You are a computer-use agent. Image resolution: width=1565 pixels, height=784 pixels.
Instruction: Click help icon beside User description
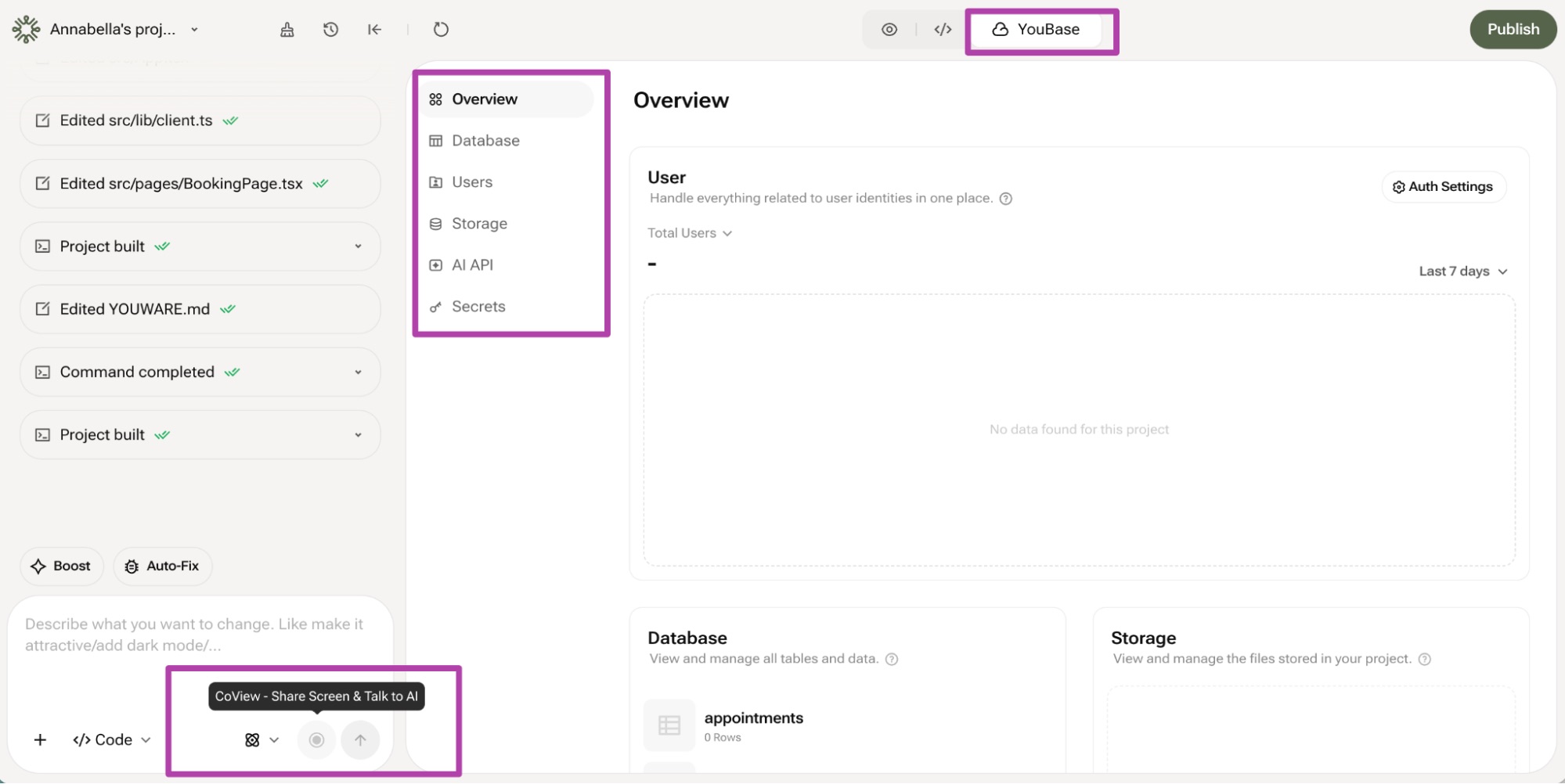pos(1006,199)
